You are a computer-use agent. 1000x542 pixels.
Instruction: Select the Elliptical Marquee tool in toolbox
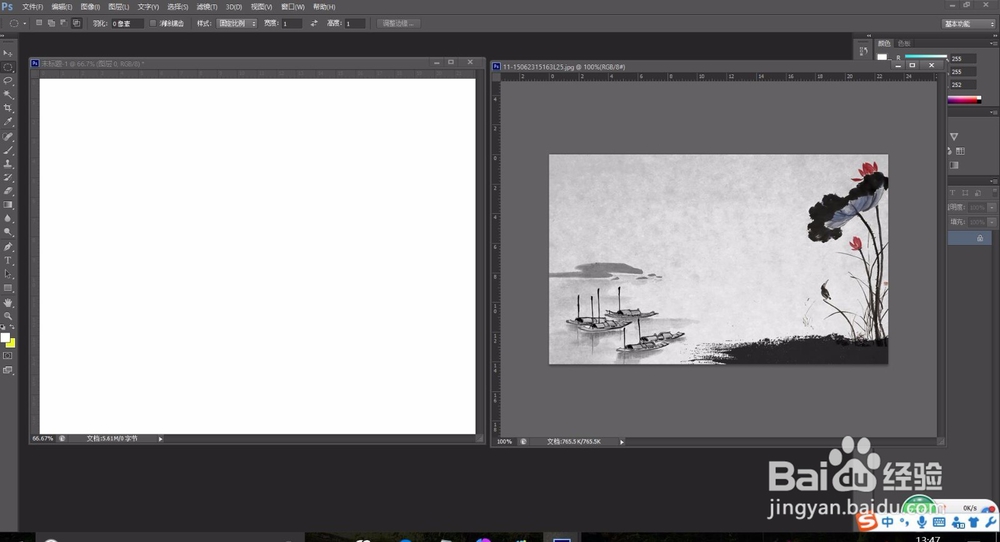tap(8, 67)
